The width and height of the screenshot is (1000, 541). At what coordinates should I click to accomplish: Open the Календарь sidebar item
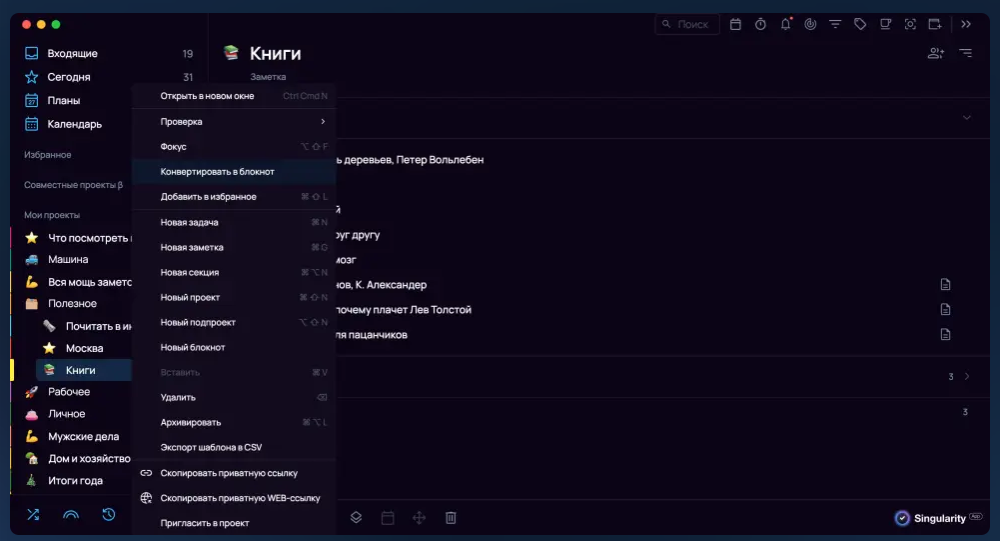74,124
